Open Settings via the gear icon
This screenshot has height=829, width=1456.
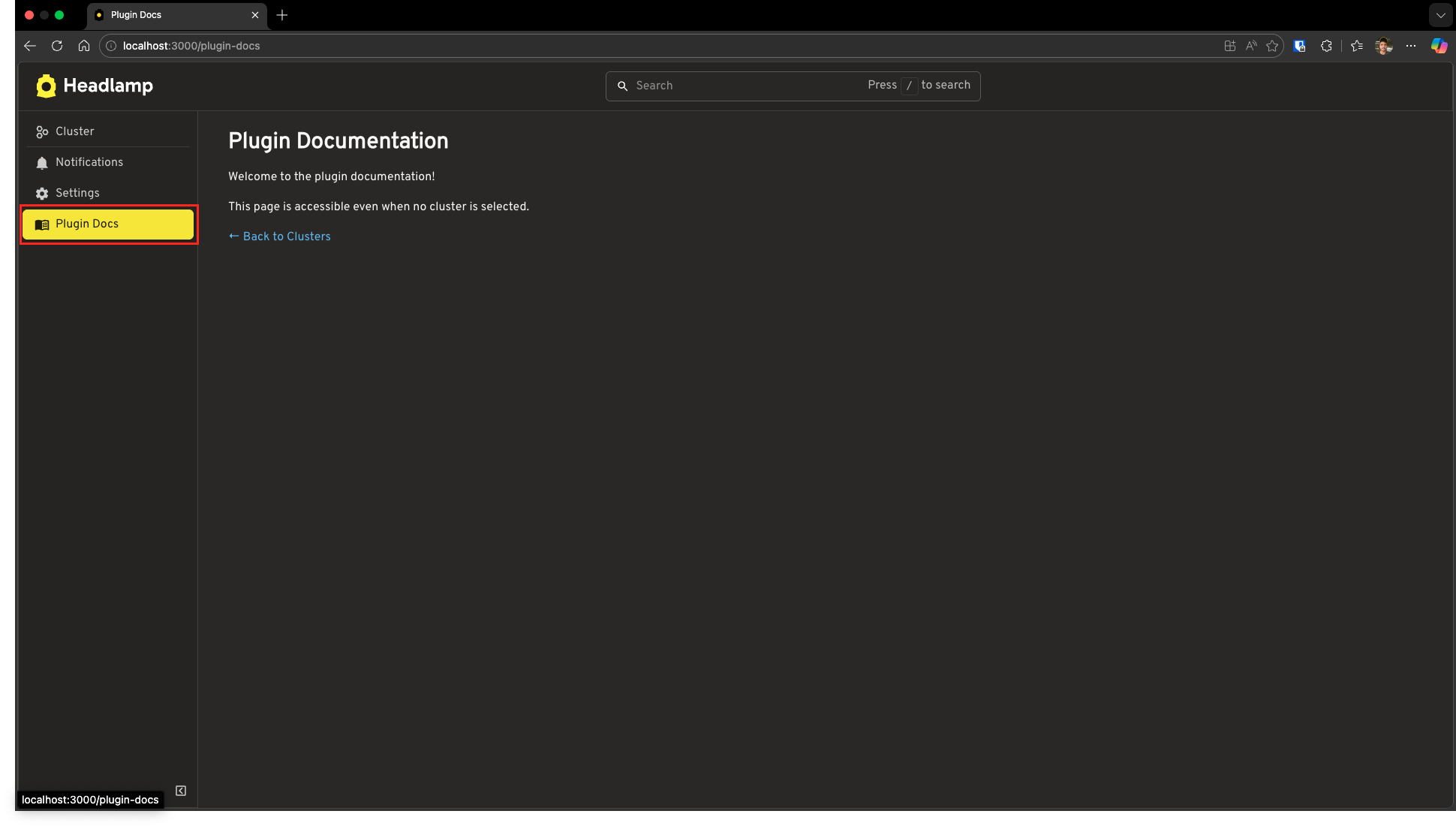click(41, 193)
